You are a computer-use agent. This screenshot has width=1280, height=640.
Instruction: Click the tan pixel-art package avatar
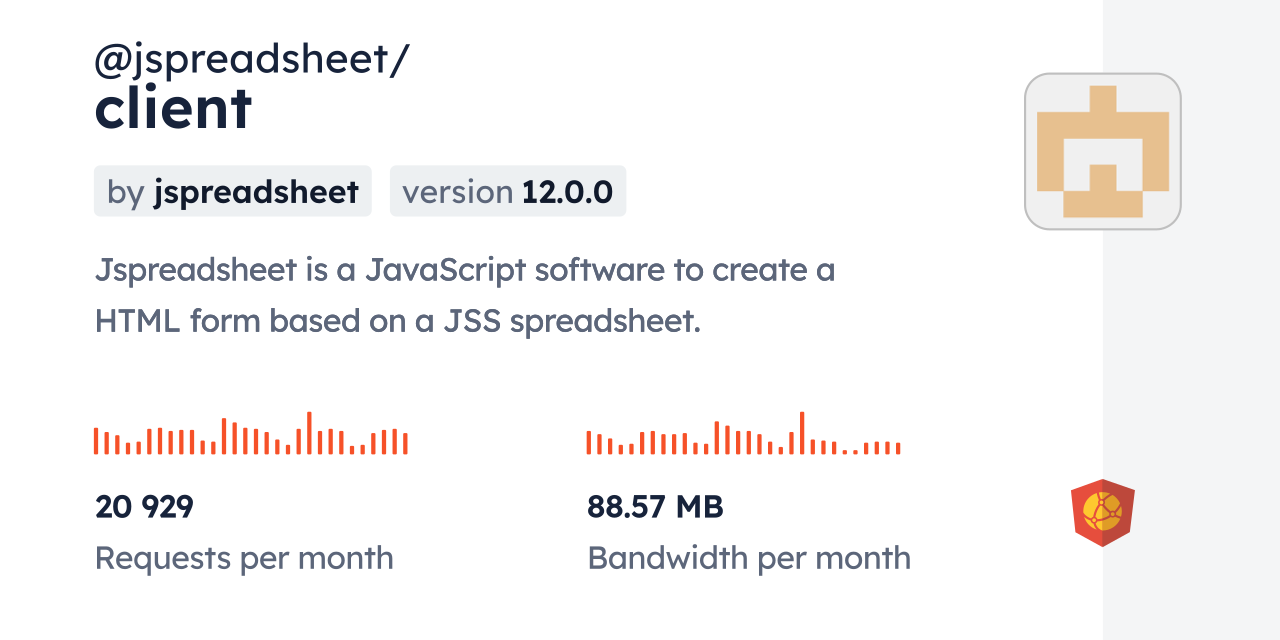1102,151
